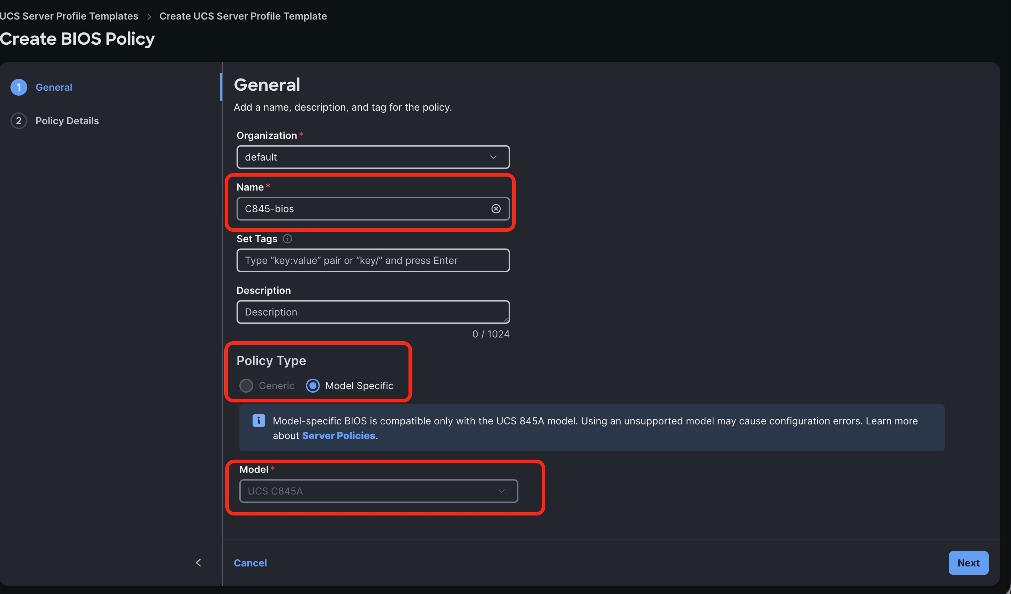The image size is (1011, 594).
Task: Click the blue info icon in the banner
Action: click(259, 421)
